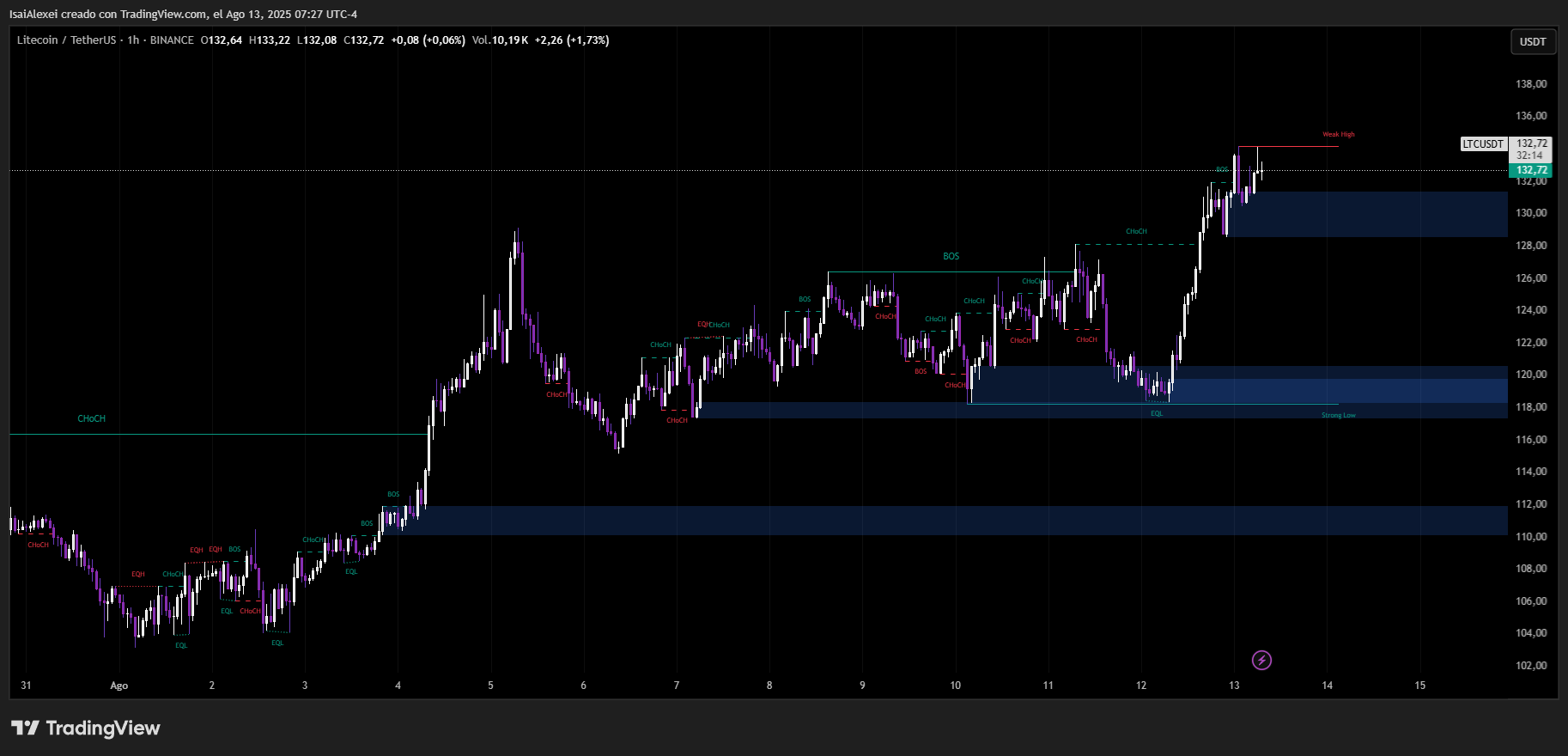Click the 13 date marker on time axis
The image size is (1568, 756).
coord(1234,686)
